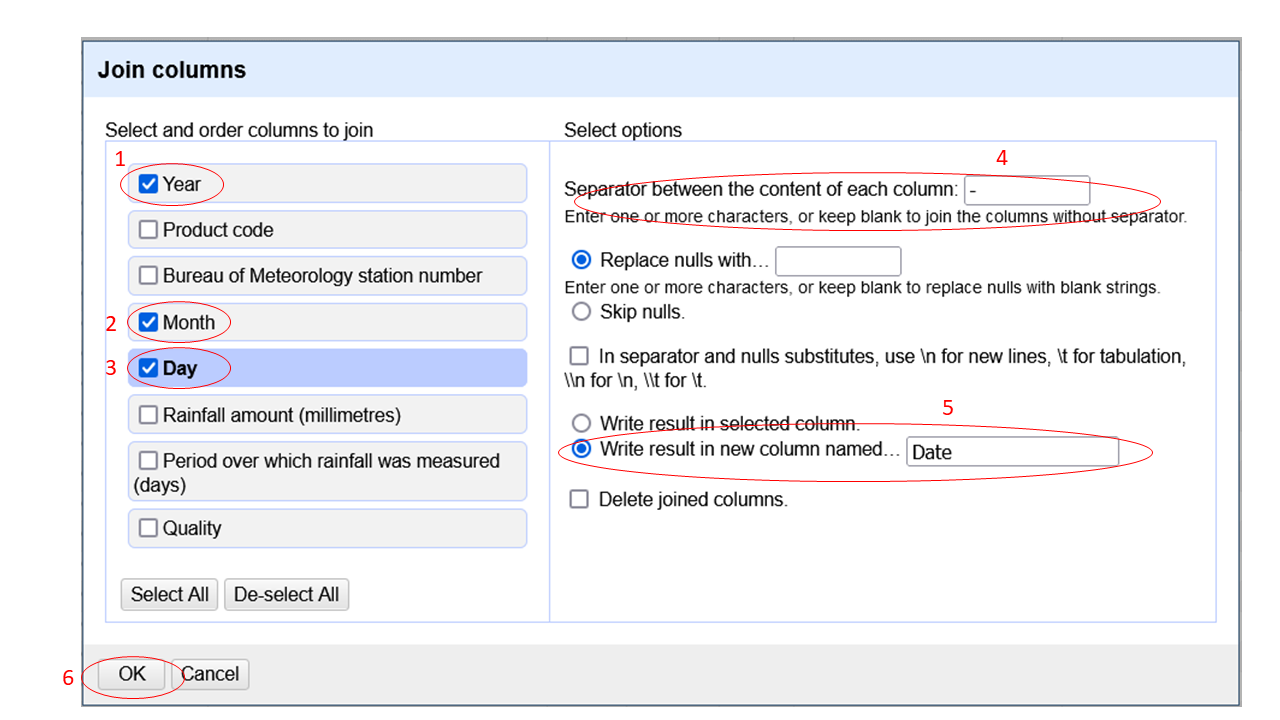Check Rainfall amount (millimetres) checkbox

pos(149,414)
